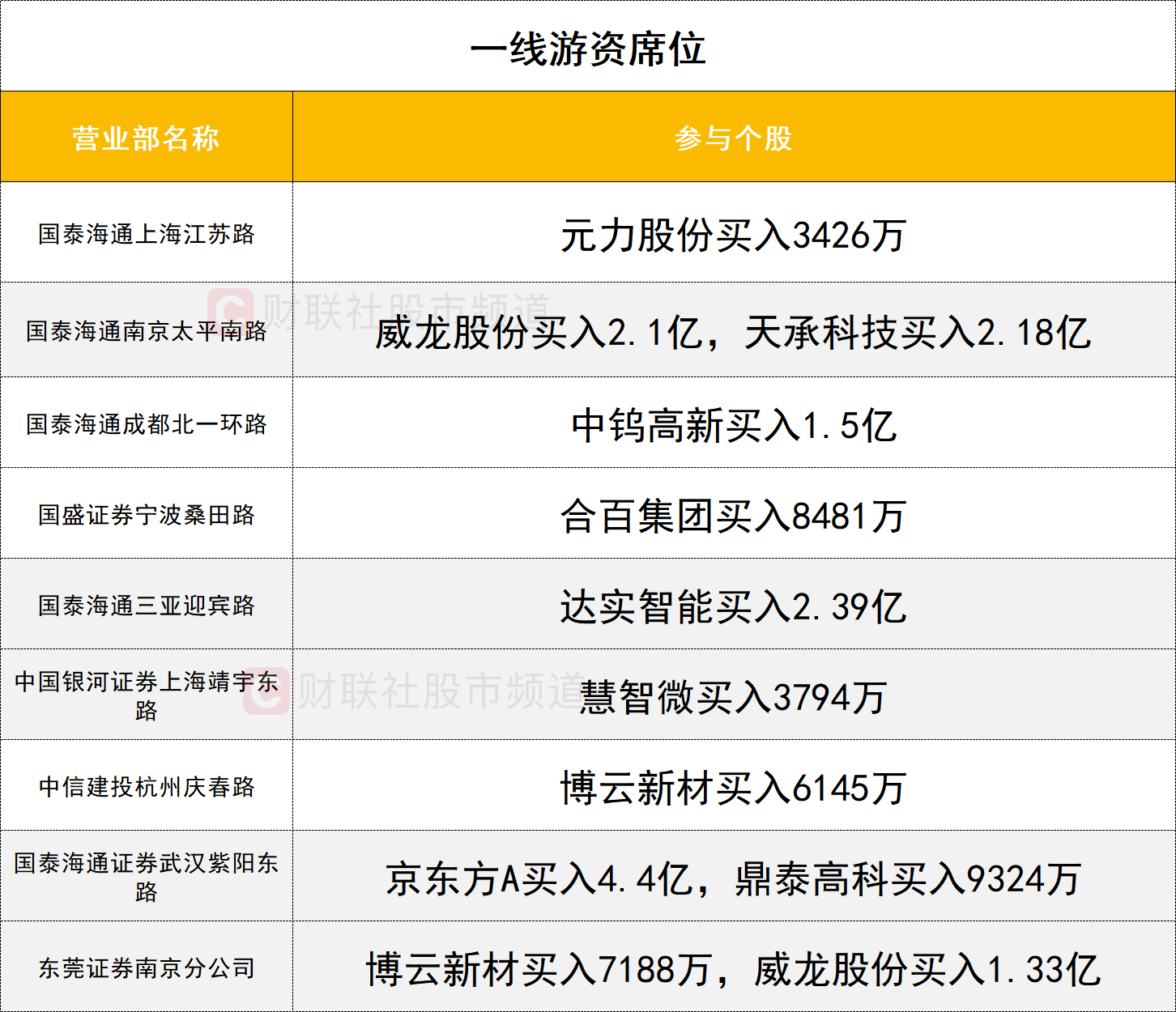Click the cell 元力股份买入3426万

tap(734, 233)
